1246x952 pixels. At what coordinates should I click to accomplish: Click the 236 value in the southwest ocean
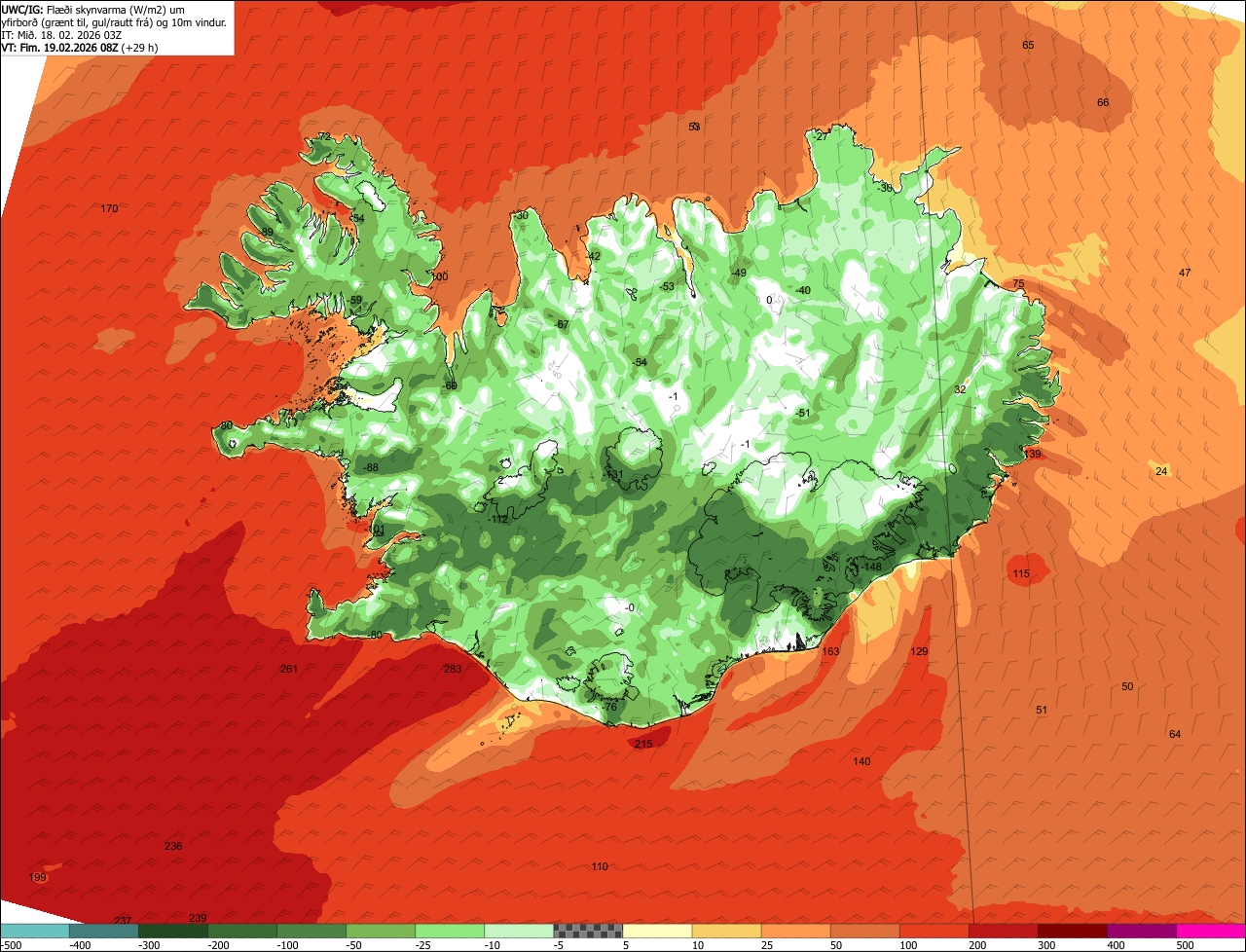tap(173, 846)
